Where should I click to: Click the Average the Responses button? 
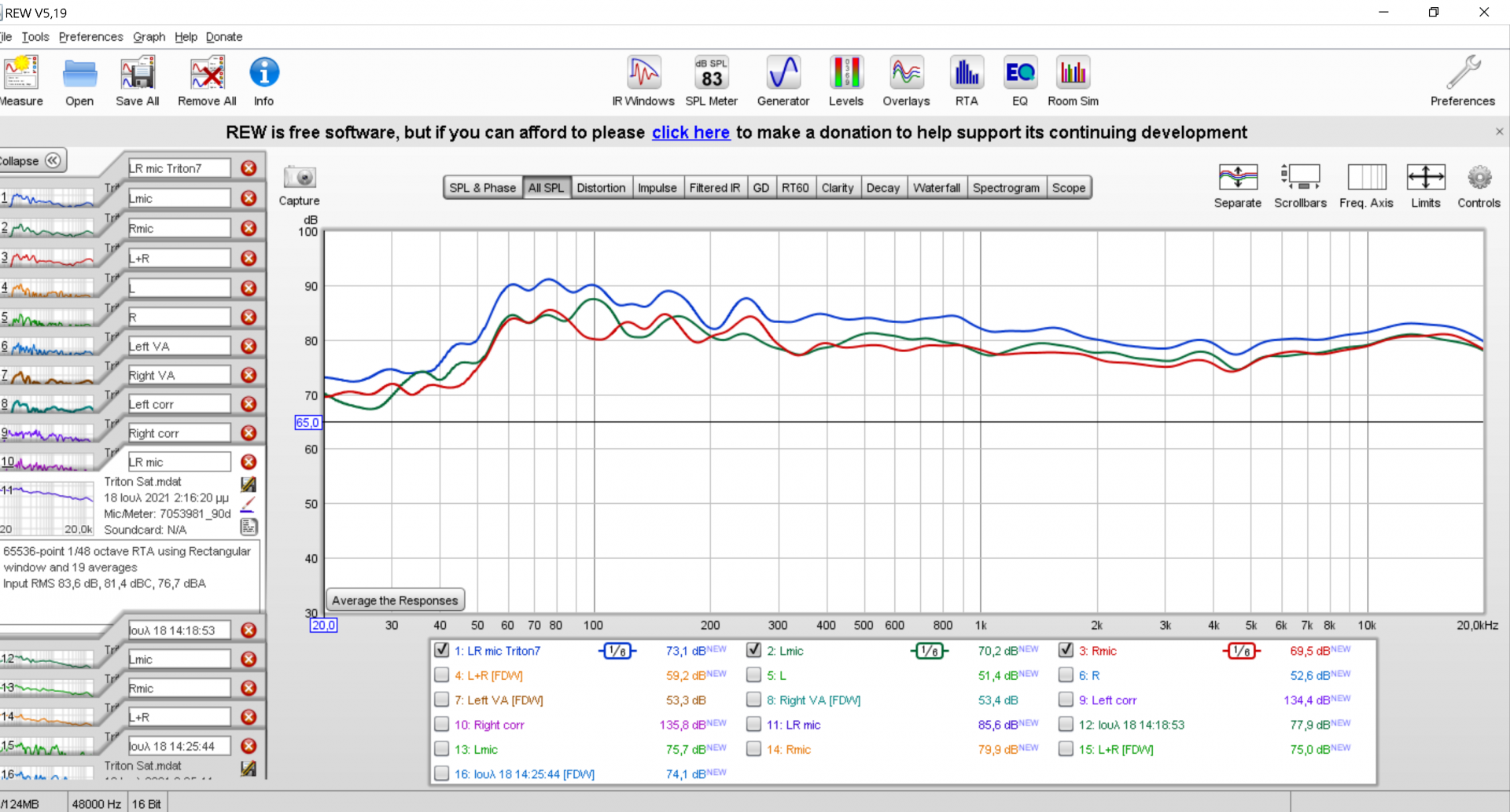[x=395, y=600]
